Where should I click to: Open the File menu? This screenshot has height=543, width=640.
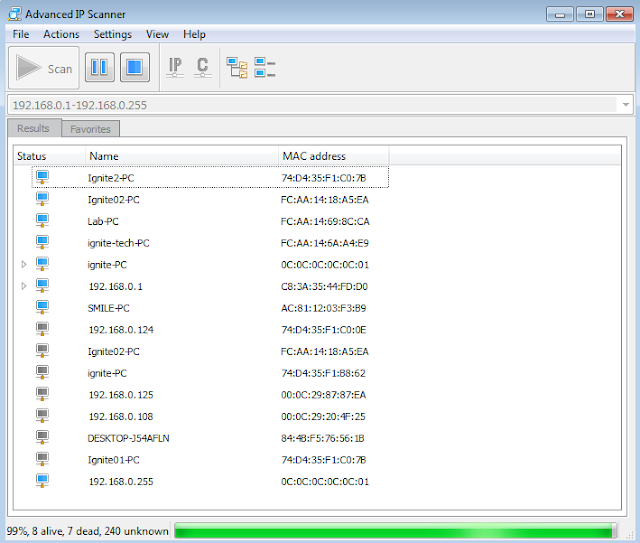pyautogui.click(x=21, y=34)
